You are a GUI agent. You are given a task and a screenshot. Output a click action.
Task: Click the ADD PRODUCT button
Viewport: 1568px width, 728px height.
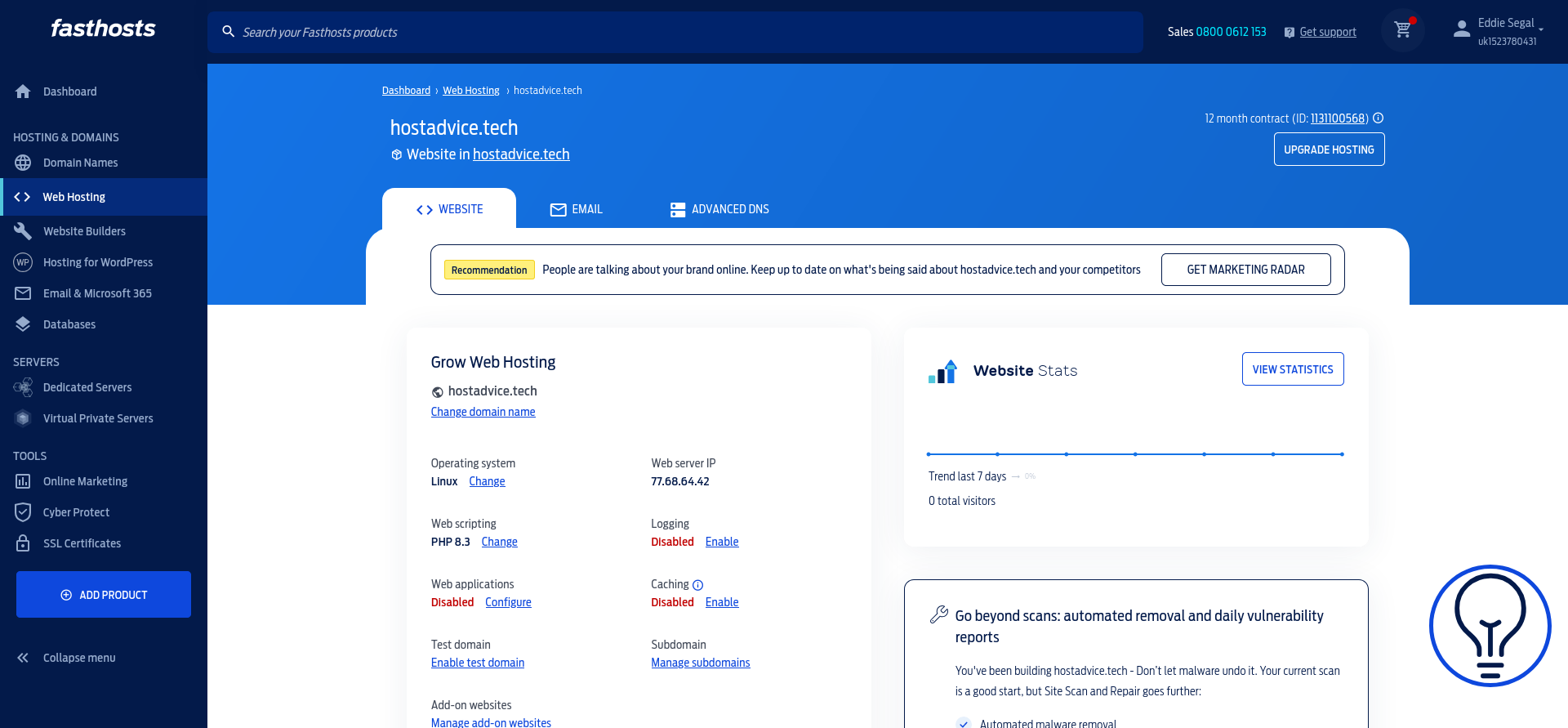click(104, 595)
